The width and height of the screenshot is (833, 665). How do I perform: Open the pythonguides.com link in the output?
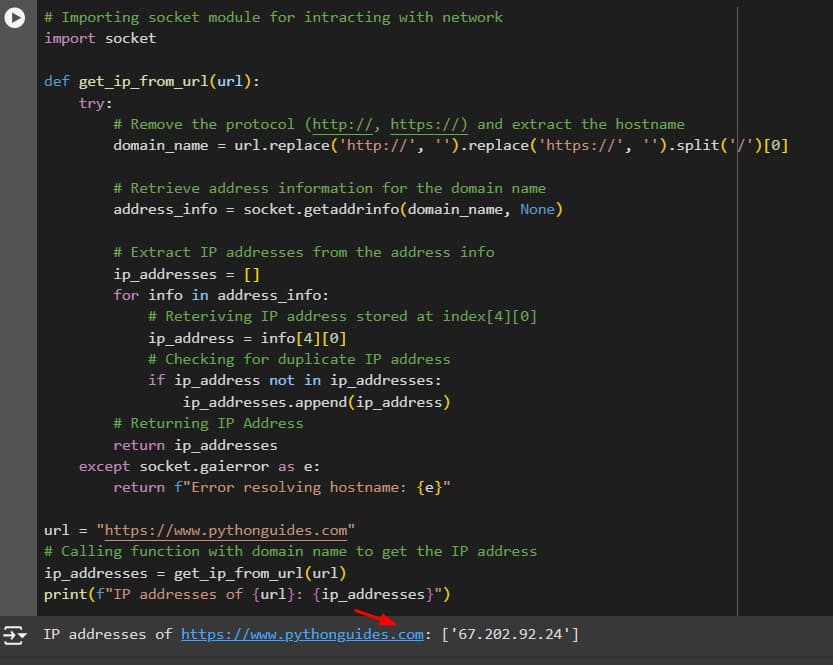[298, 634]
